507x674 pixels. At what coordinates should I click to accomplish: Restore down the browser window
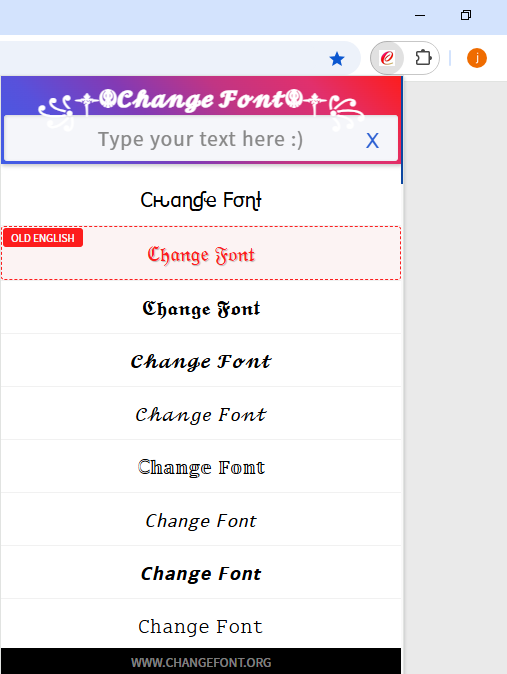(466, 15)
